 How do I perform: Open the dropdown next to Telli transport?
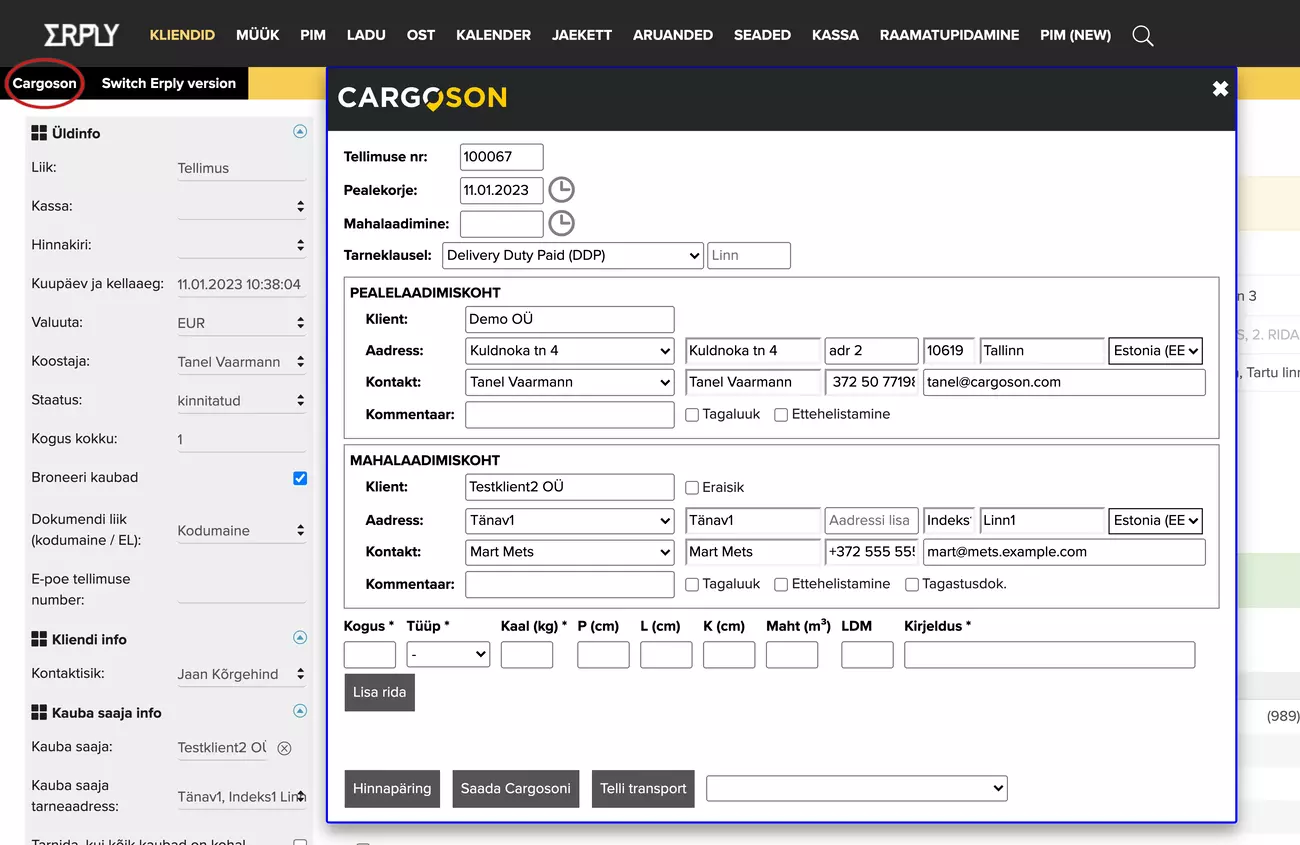[857, 788]
